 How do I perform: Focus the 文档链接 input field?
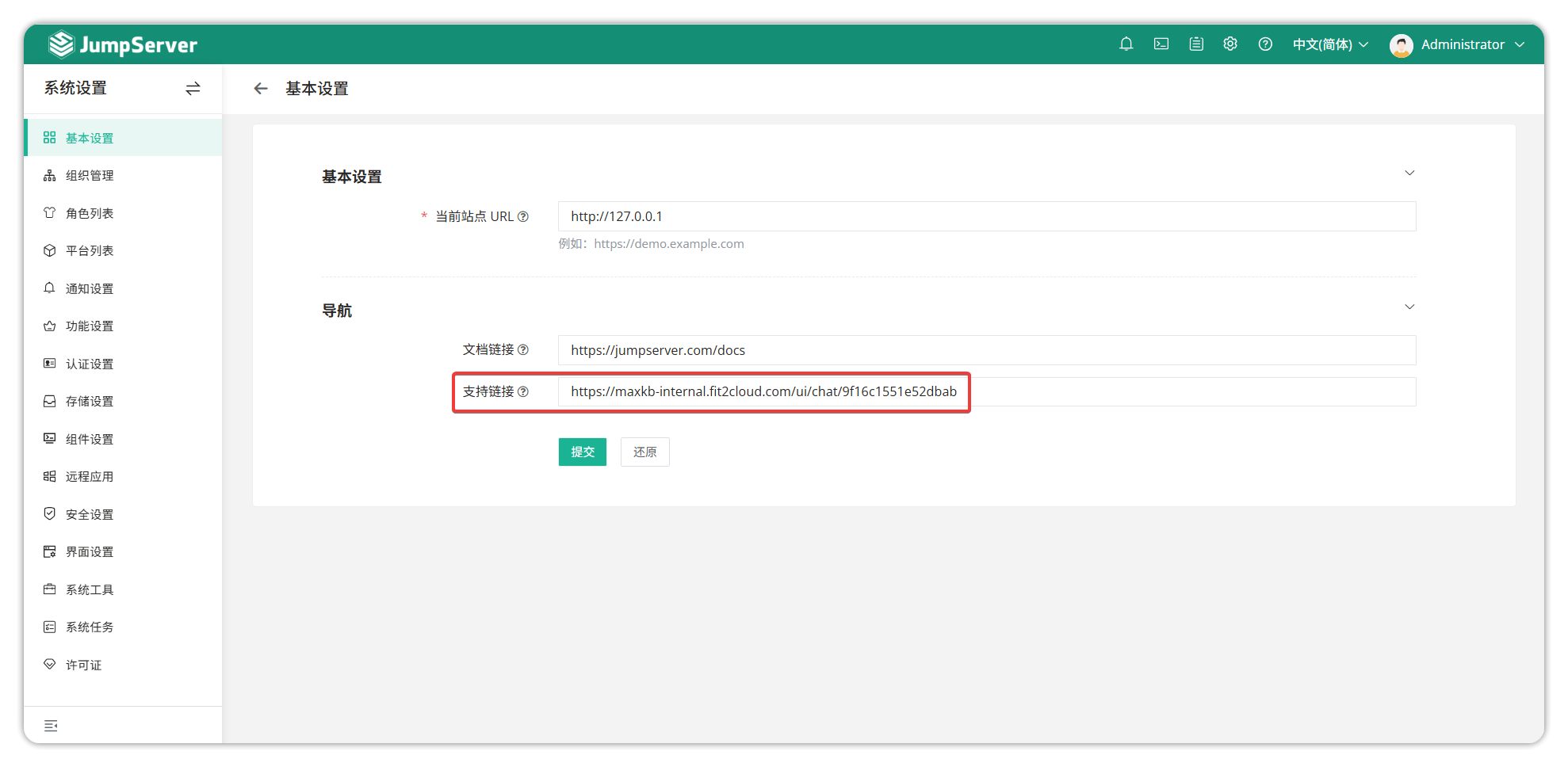click(x=987, y=350)
